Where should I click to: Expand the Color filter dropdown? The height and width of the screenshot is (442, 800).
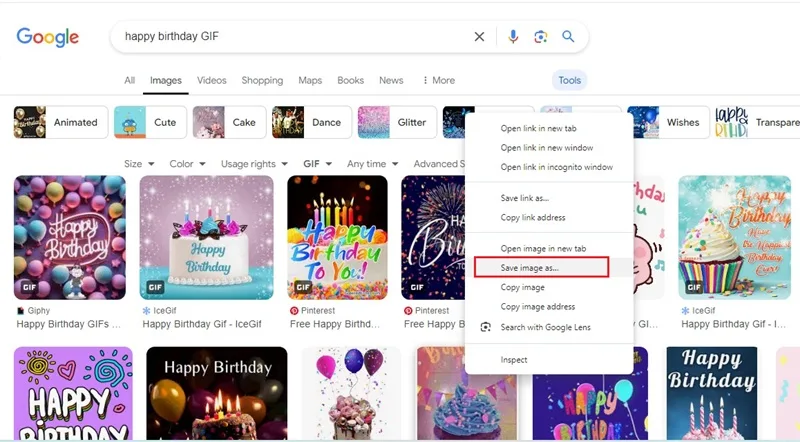(187, 164)
